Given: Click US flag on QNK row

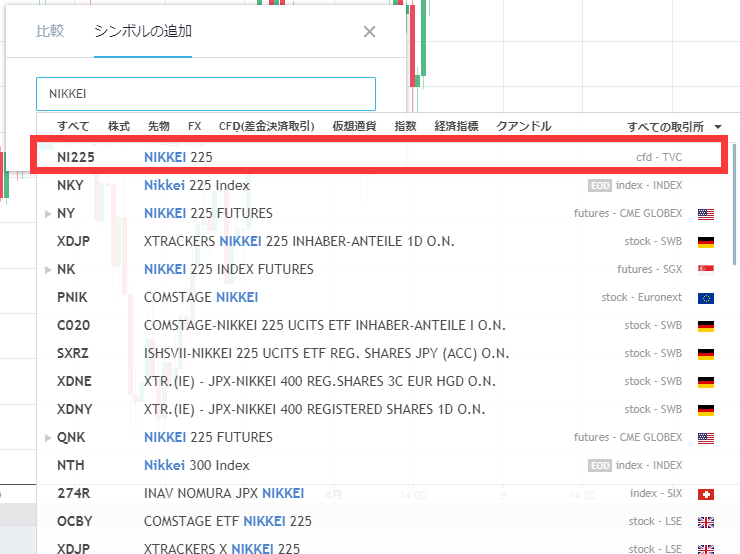Looking at the screenshot, I should point(706,438).
